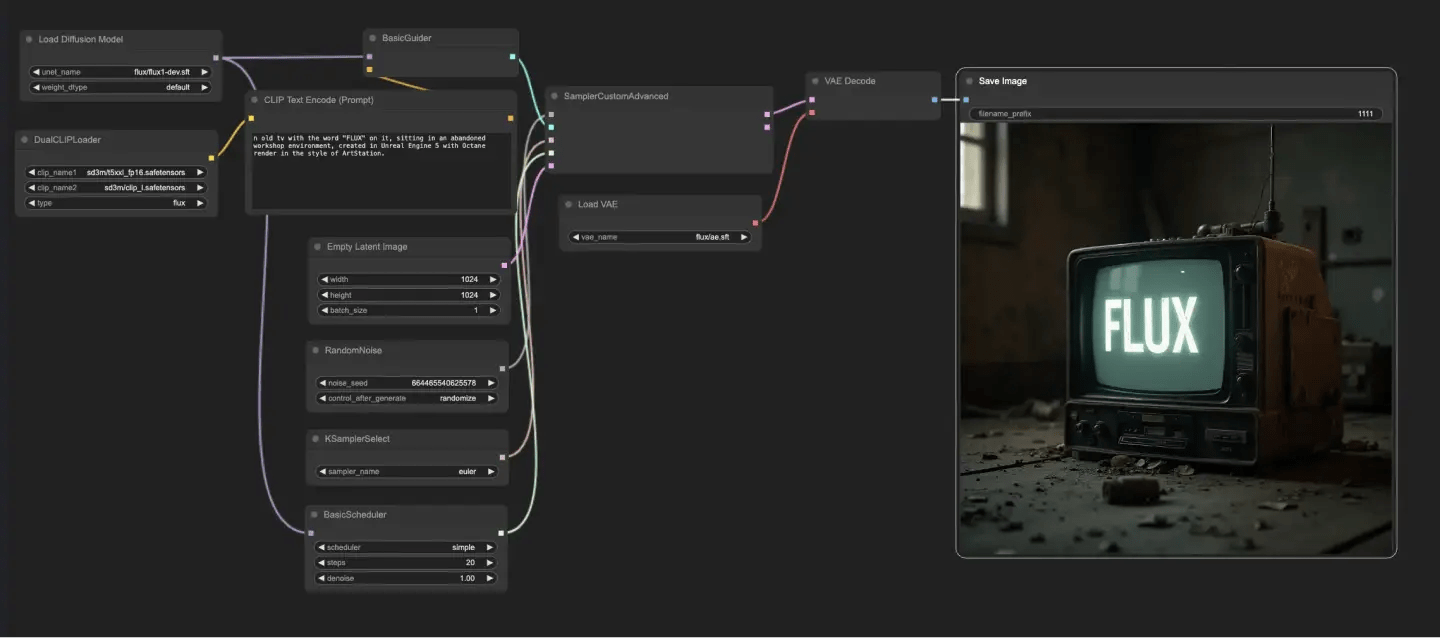The height and width of the screenshot is (638, 1440).
Task: Open the clip_name2 dropdown with clip_l.safetensors
Action: click(115, 187)
